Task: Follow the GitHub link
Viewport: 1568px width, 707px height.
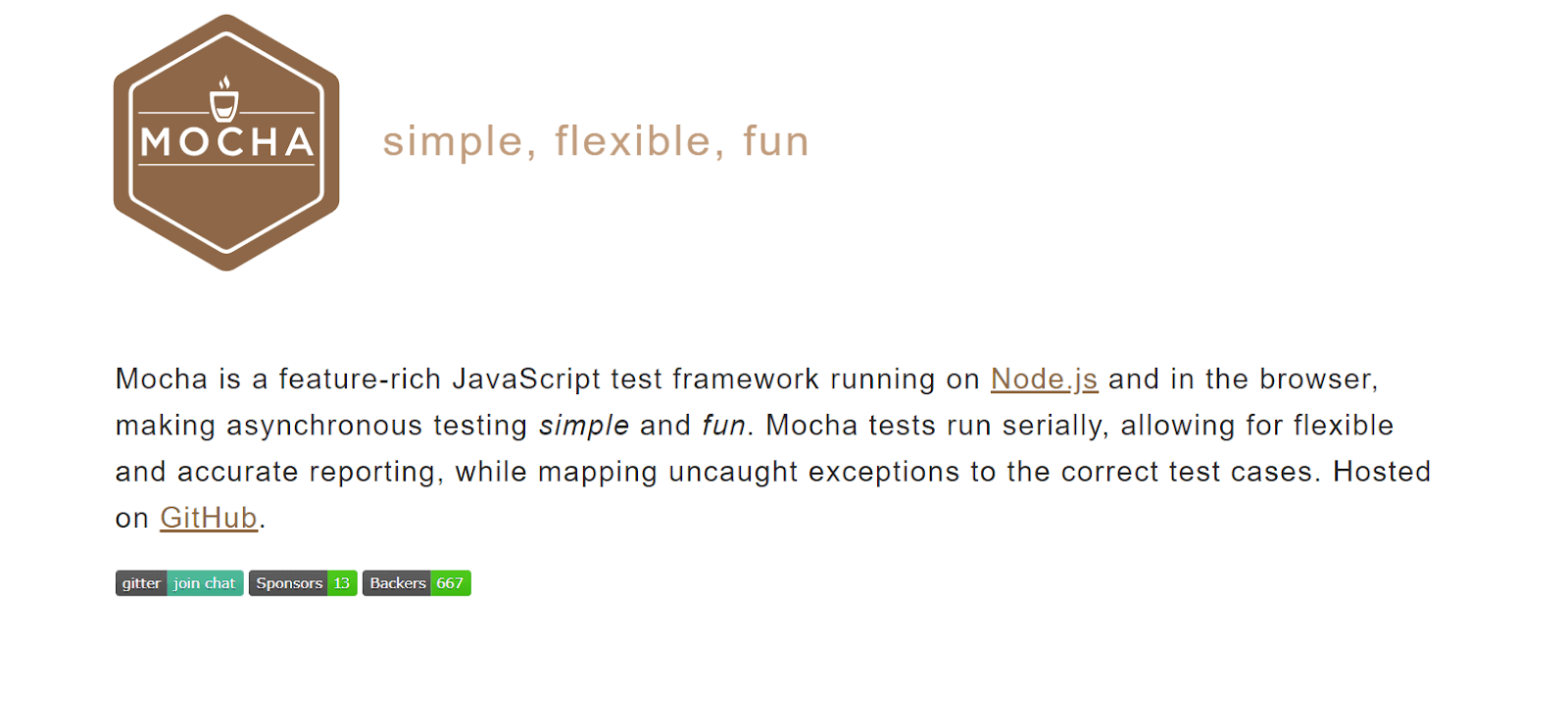Action: tap(209, 518)
